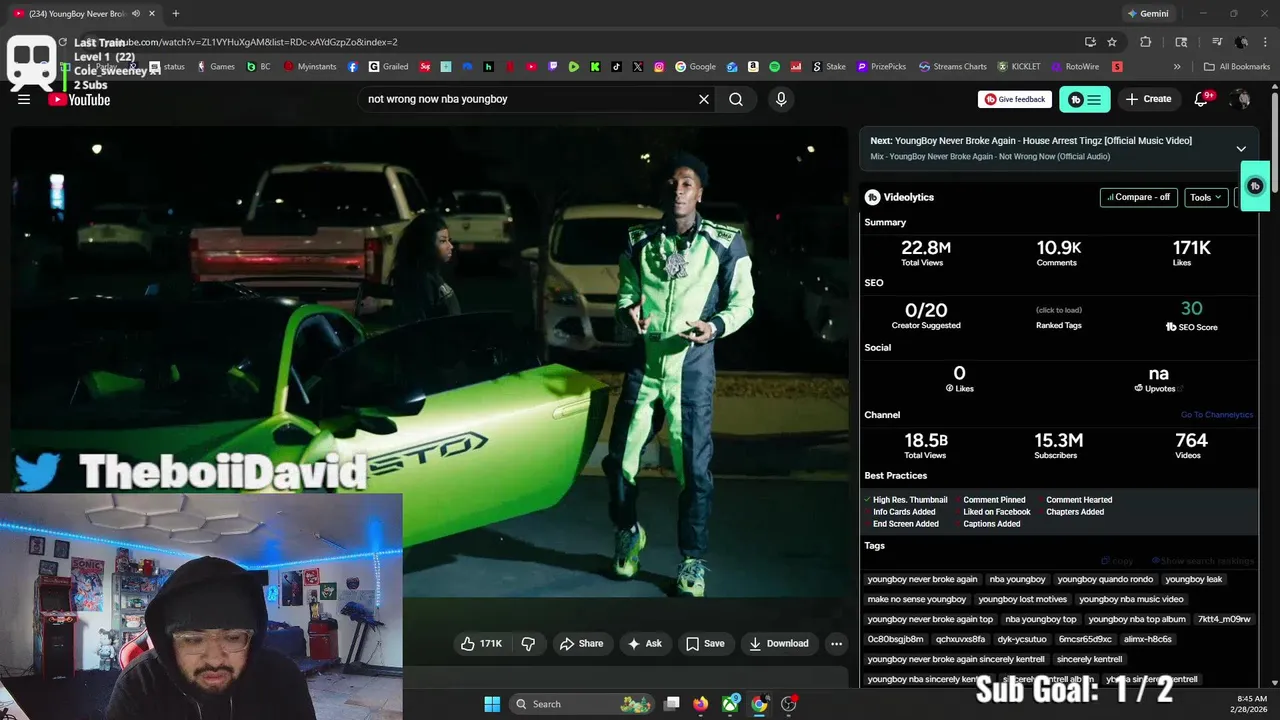Viewport: 1280px width, 720px height.
Task: Select the 'make no sense youngboy' tag
Action: tap(917, 599)
